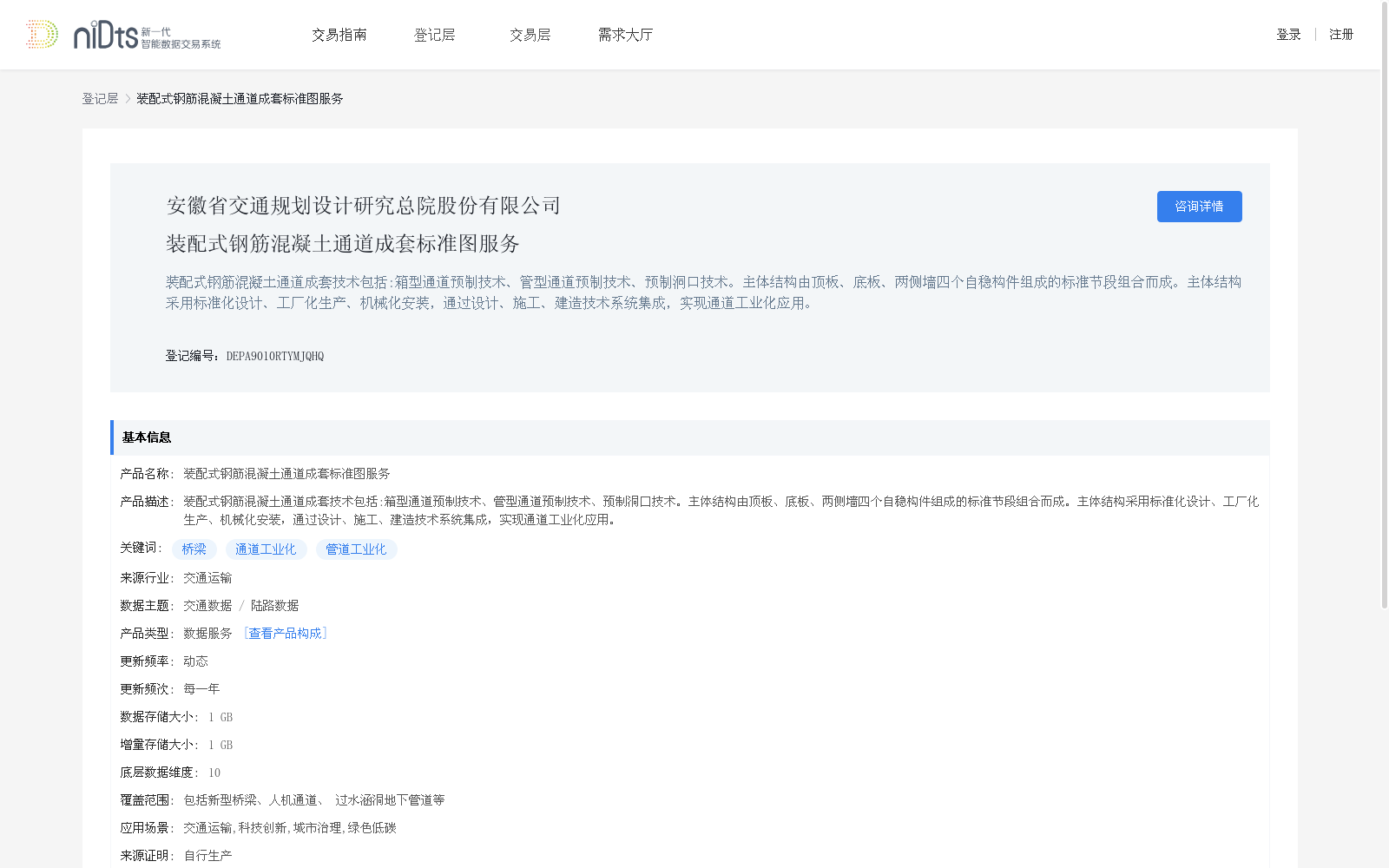Click the registration number DEPA9010RTYMJQHQ
Screen dimensions: 1389x868
[x=275, y=356]
